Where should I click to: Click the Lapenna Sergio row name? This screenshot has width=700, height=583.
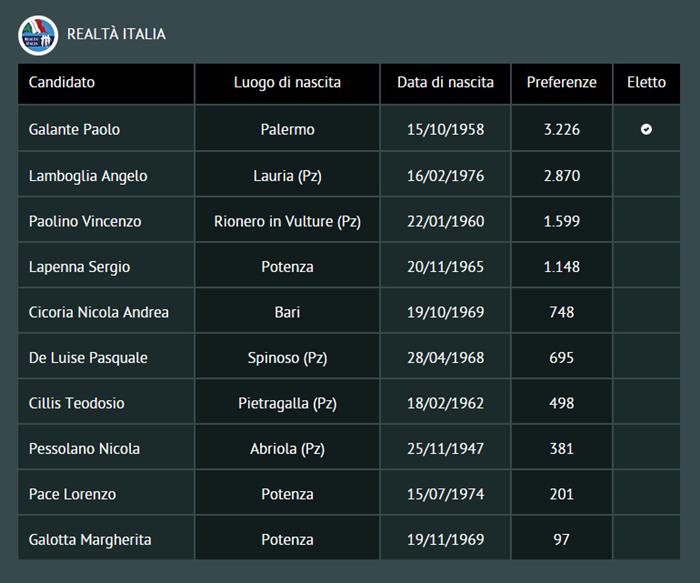click(x=79, y=267)
